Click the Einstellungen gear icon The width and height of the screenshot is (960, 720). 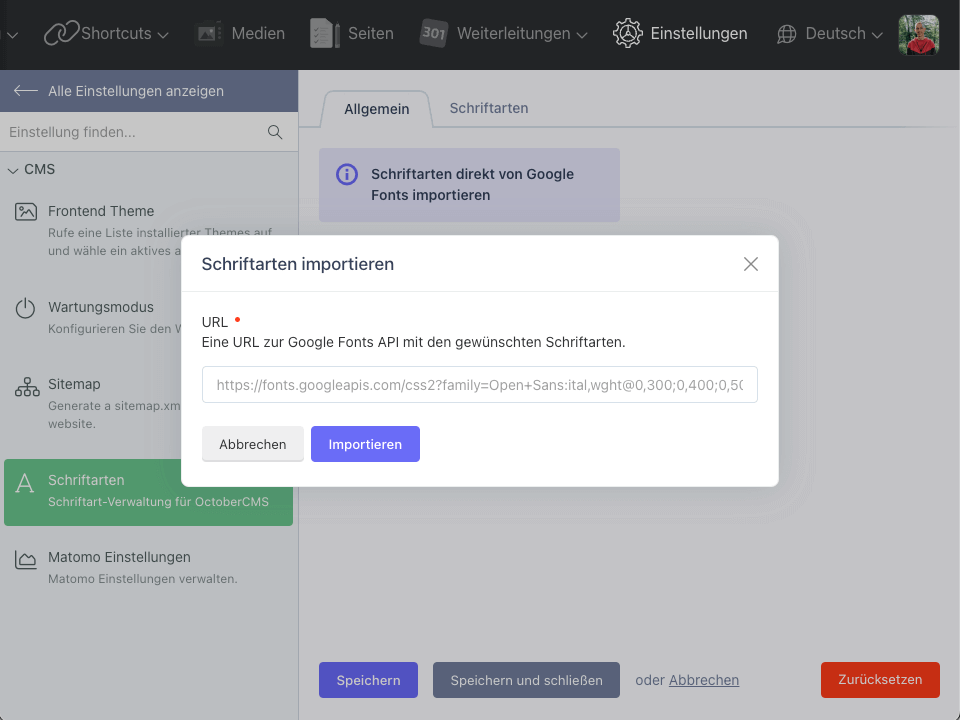pyautogui.click(x=628, y=33)
